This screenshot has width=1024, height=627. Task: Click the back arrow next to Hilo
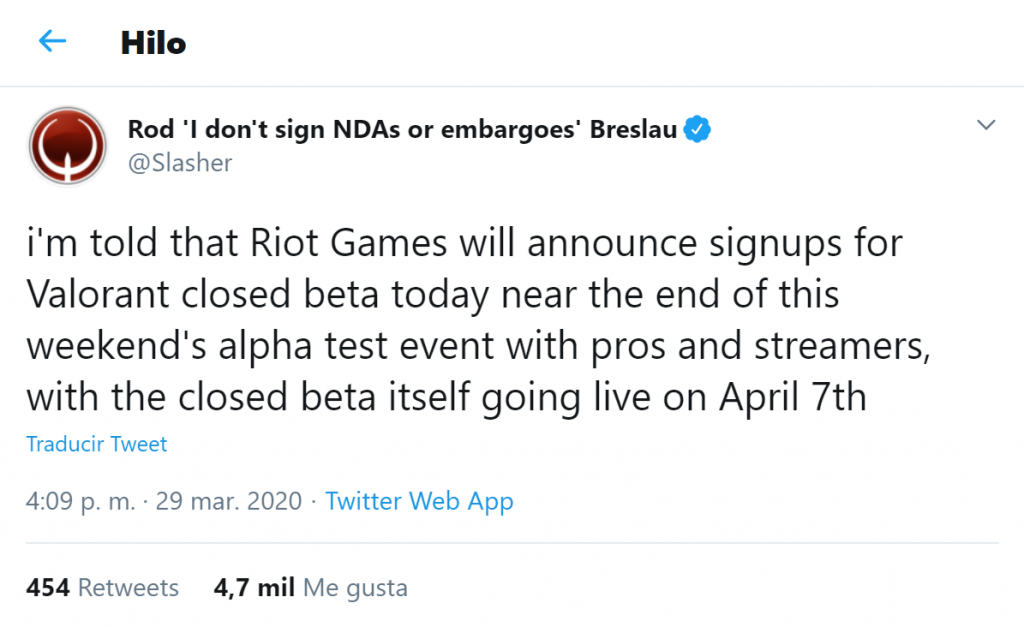point(52,42)
